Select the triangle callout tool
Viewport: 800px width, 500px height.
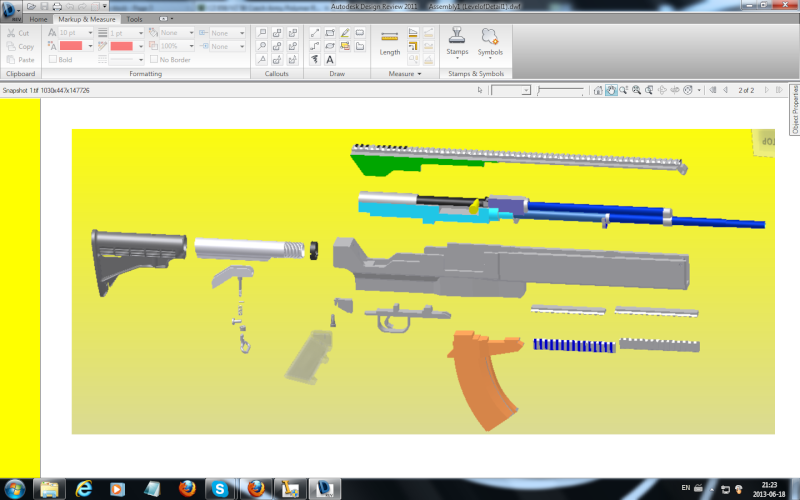[262, 60]
